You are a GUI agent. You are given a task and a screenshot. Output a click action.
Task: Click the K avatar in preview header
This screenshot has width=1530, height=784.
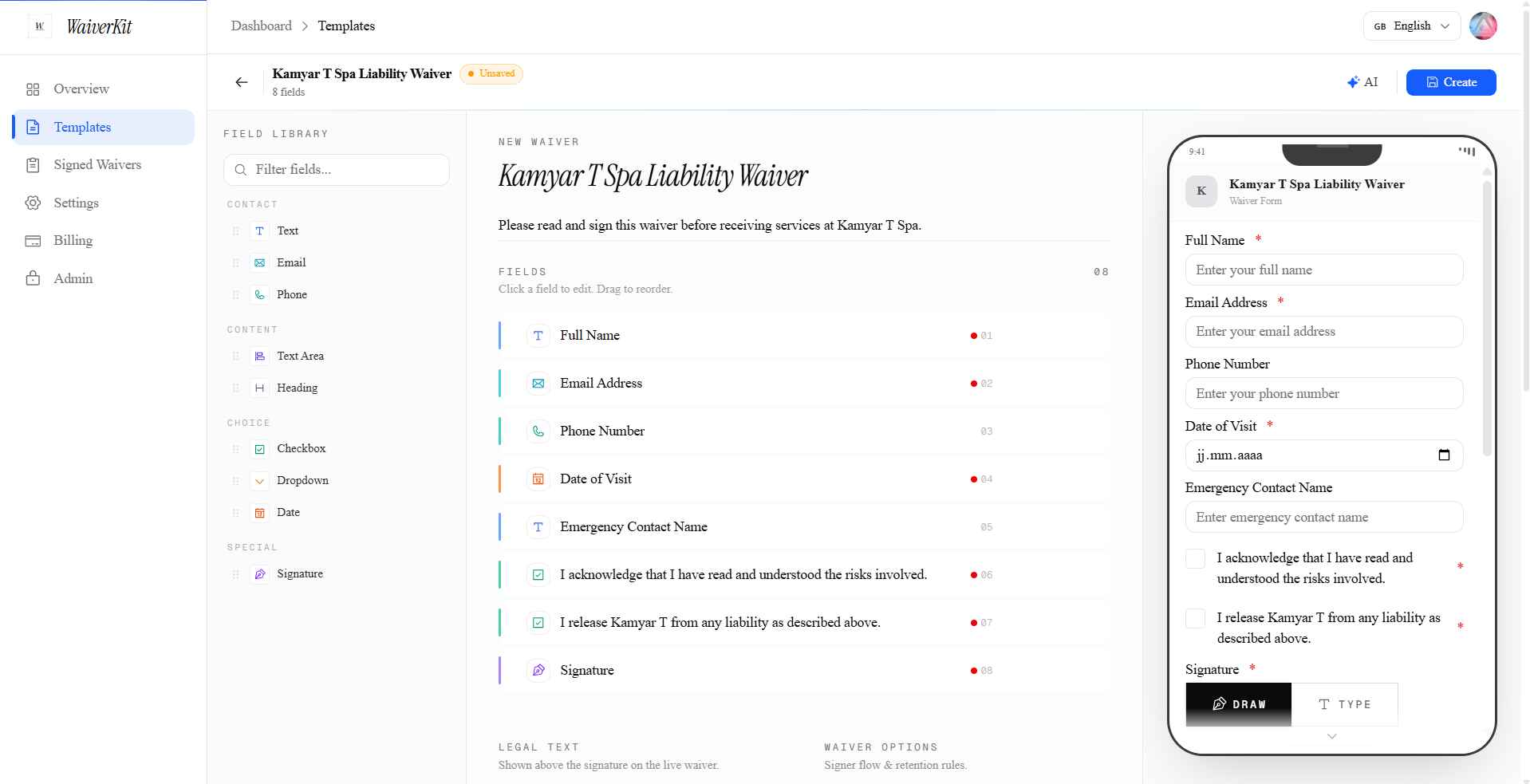point(1201,191)
